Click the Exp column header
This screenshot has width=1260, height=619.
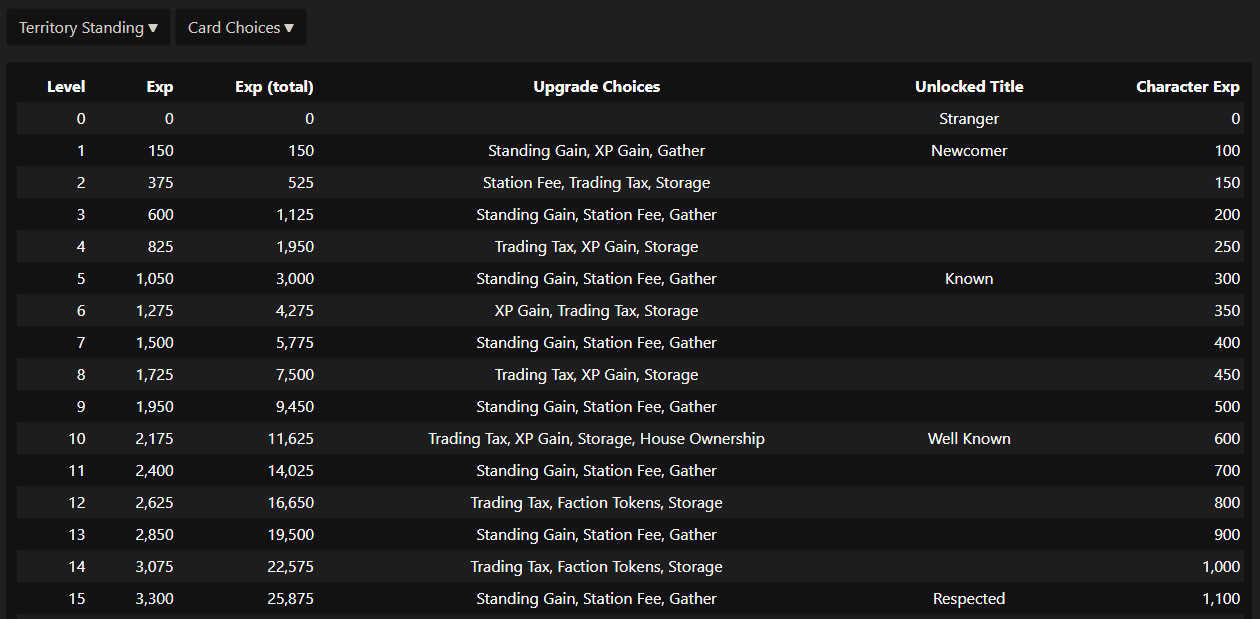160,87
